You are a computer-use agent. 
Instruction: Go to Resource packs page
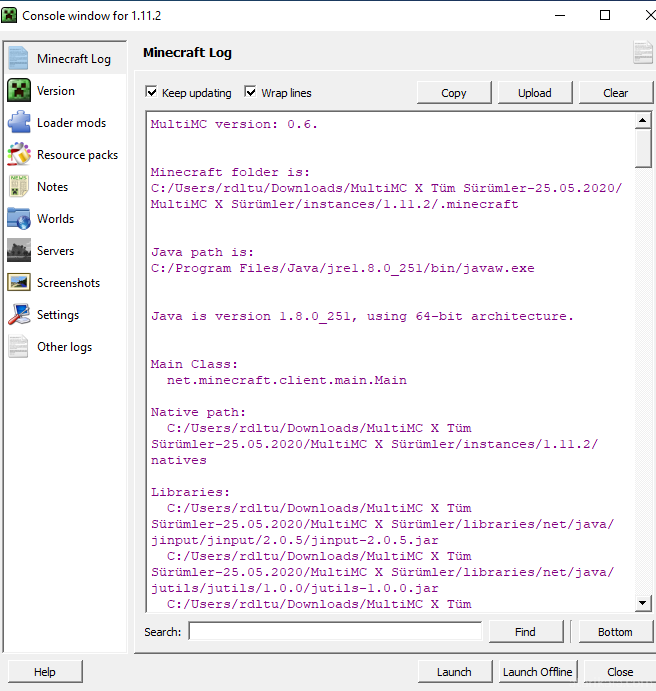66,154
